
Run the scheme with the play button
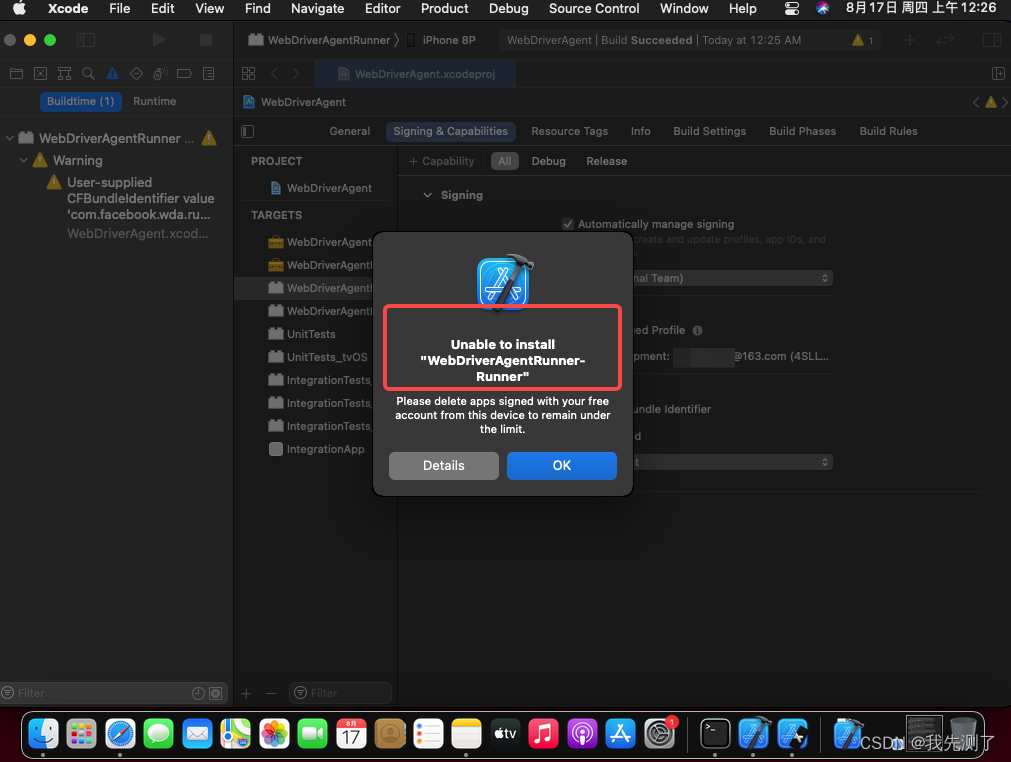[x=158, y=39]
